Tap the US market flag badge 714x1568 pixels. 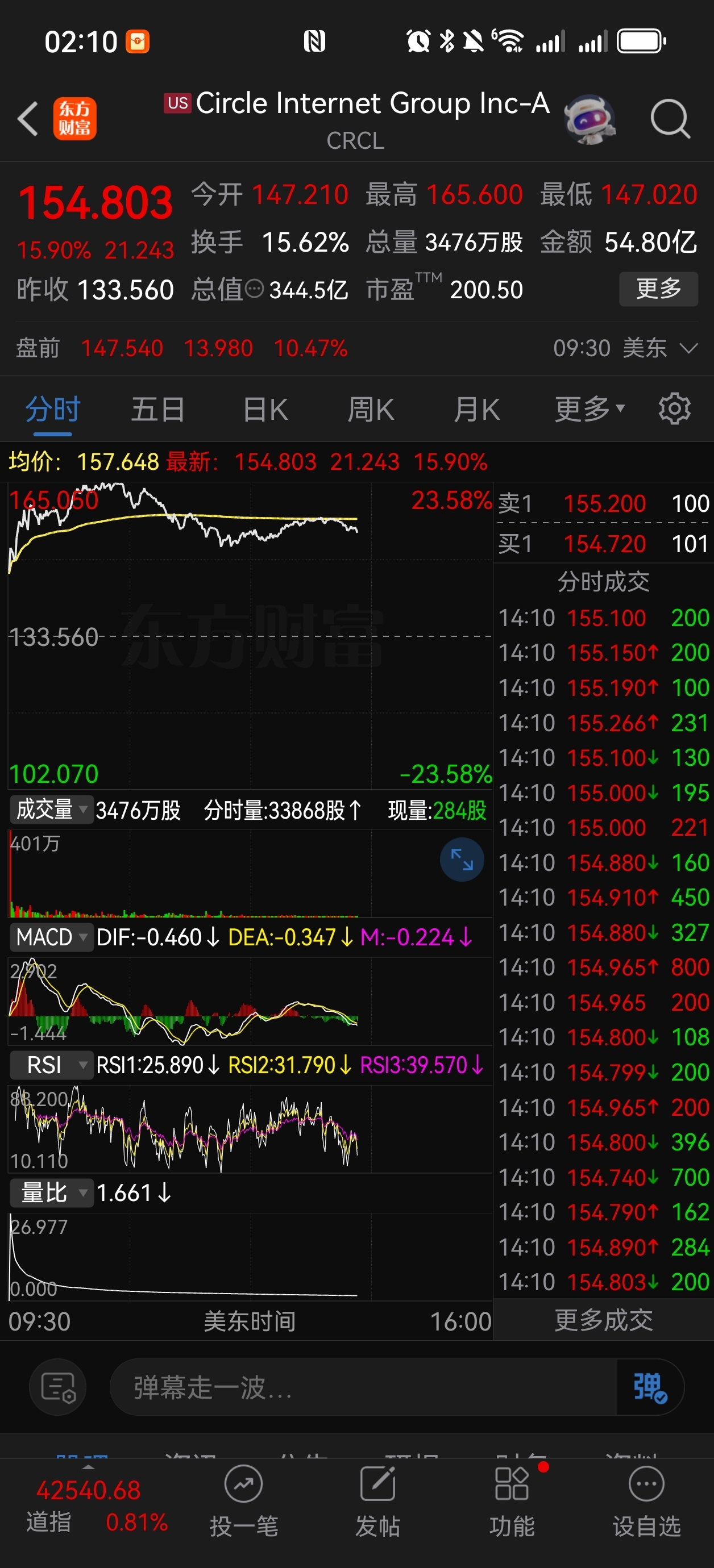tap(177, 103)
